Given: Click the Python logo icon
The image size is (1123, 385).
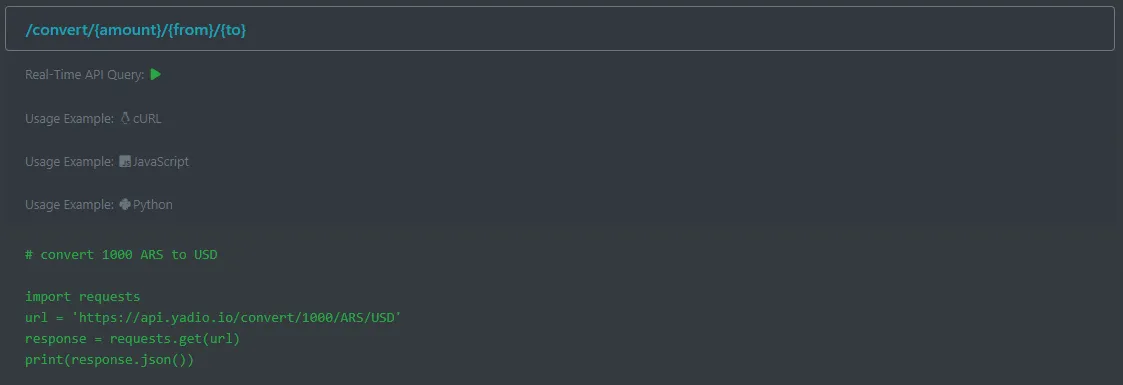Looking at the screenshot, I should click(125, 204).
